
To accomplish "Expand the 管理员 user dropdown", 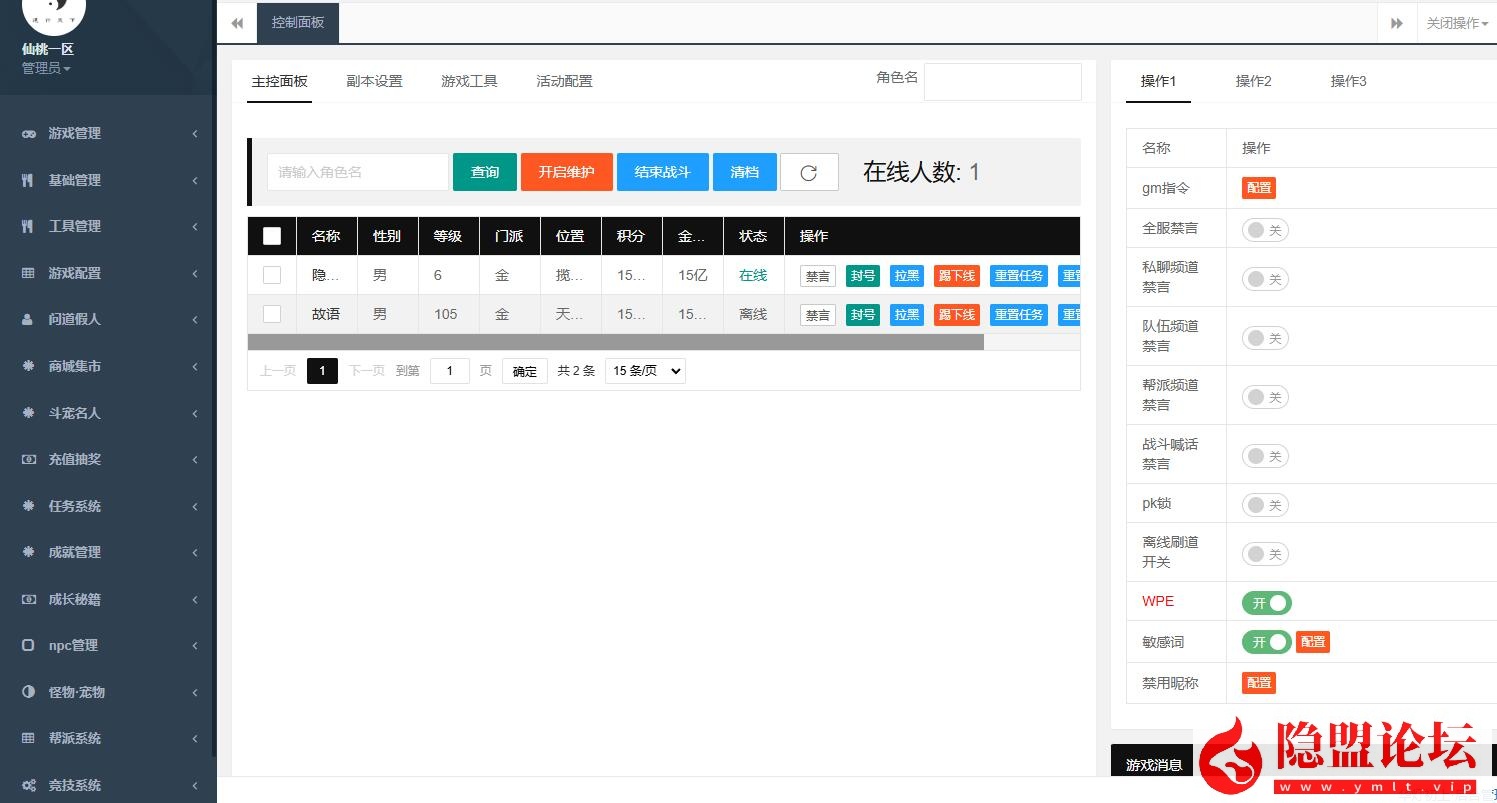I will pyautogui.click(x=46, y=68).
